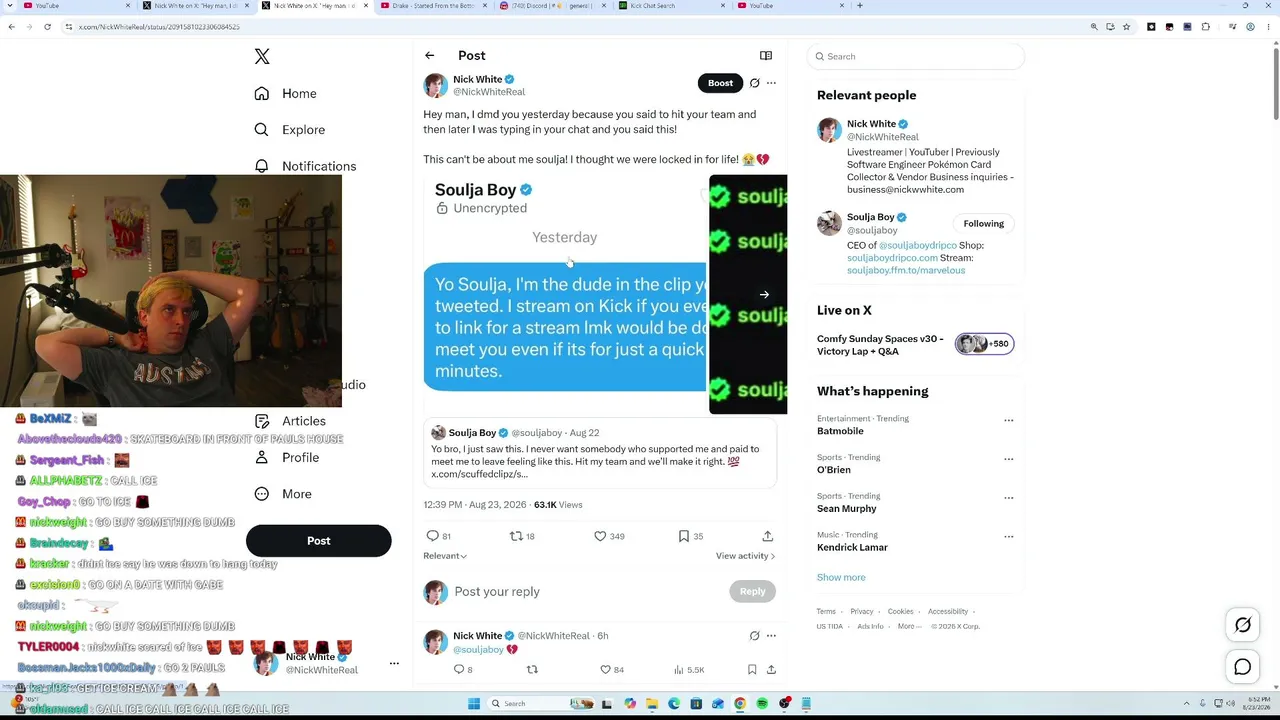
Task: Expand the Relevant replies sort dropdown
Action: pos(445,556)
